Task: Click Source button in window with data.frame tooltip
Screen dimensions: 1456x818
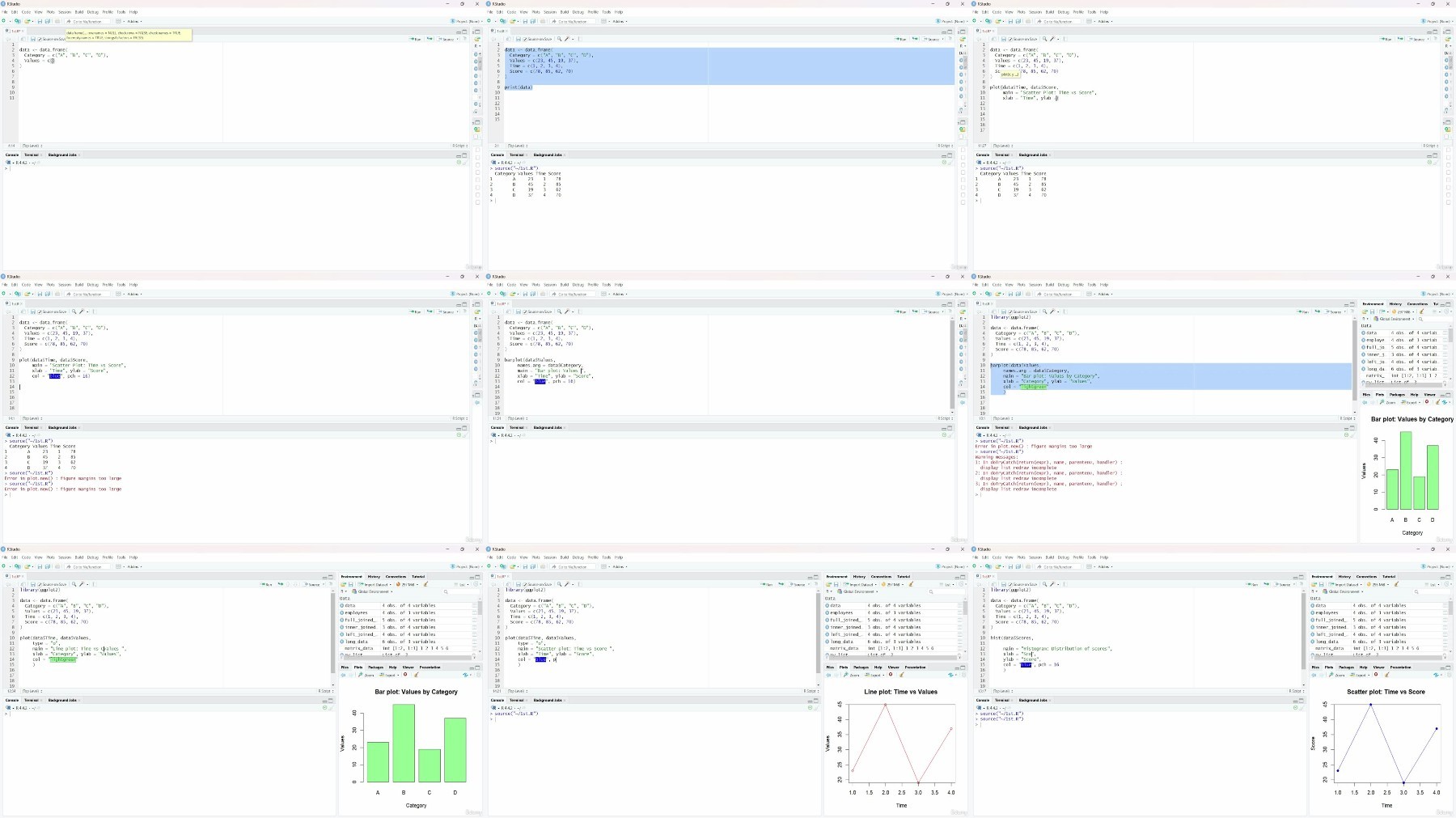Action: tap(447, 39)
